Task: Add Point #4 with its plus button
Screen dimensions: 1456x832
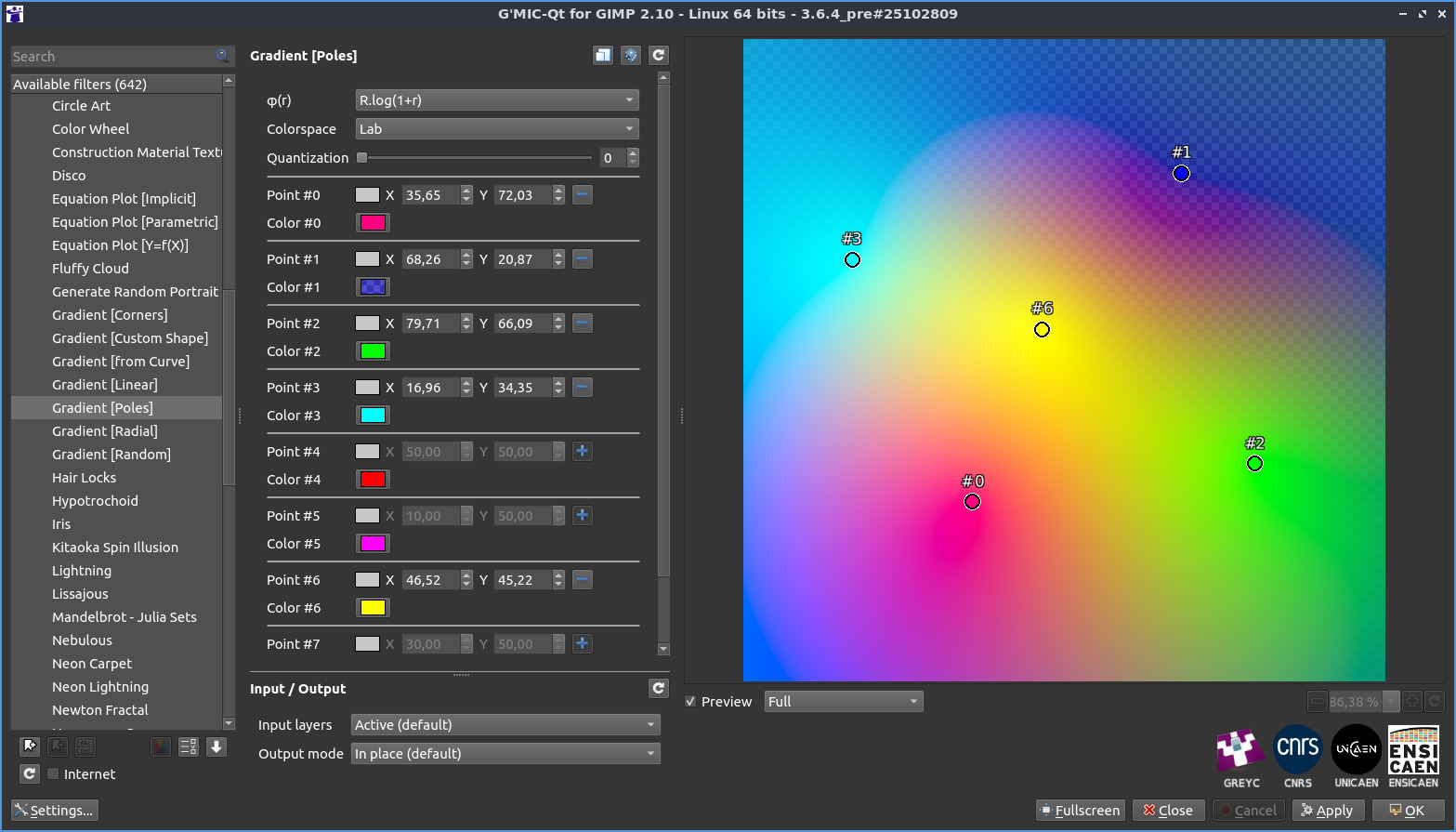Action: coord(583,452)
